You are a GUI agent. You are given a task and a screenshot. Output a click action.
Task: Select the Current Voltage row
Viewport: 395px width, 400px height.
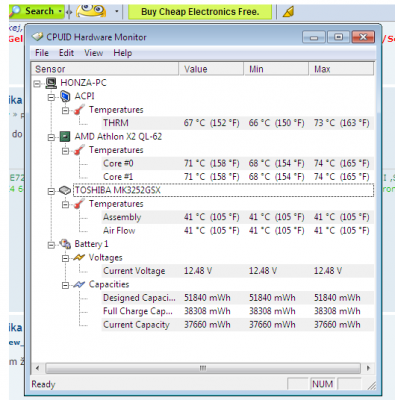238,271
